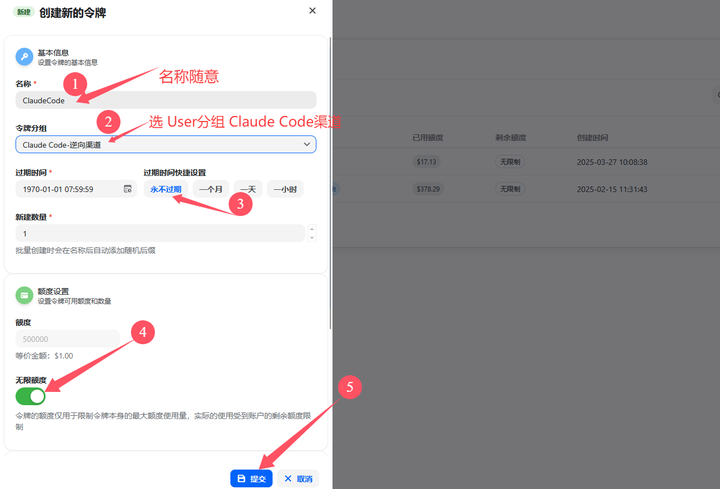
Task: Click the expiry time field 1970-01-01 07:59:59
Action: tap(76, 189)
